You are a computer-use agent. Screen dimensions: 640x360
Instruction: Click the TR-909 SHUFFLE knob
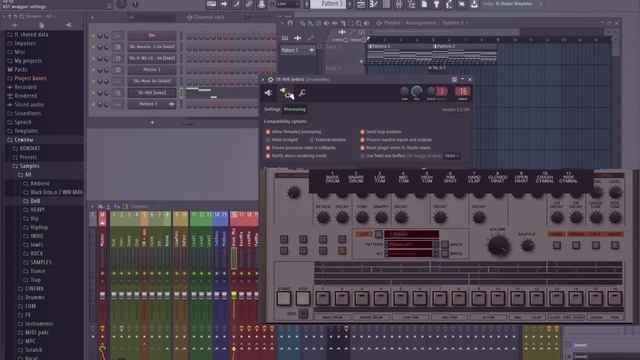pyautogui.click(x=527, y=245)
